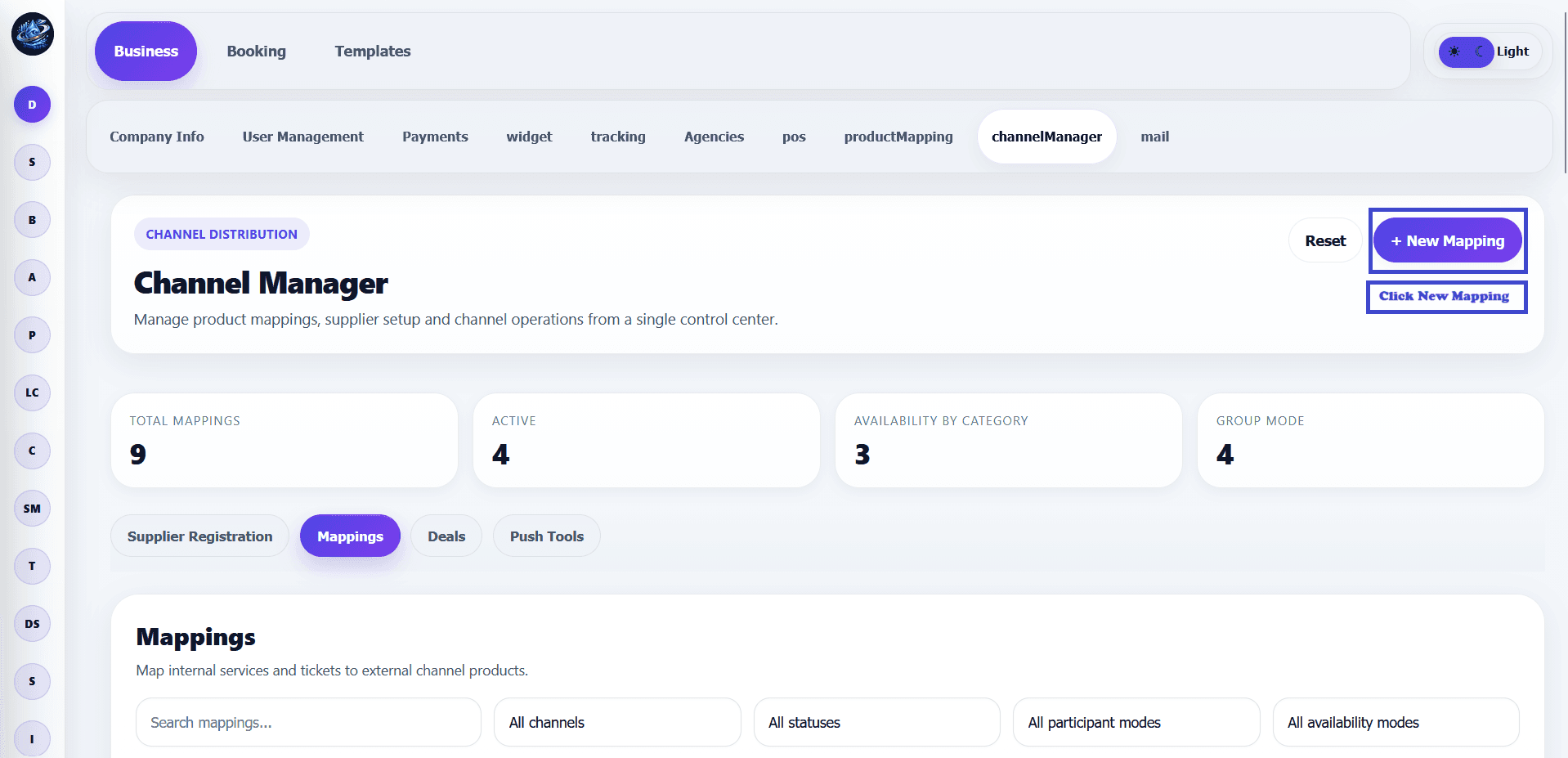This screenshot has height=758, width=1568.
Task: Click the CHANNEL DISTRIBUTION badge
Action: point(222,234)
